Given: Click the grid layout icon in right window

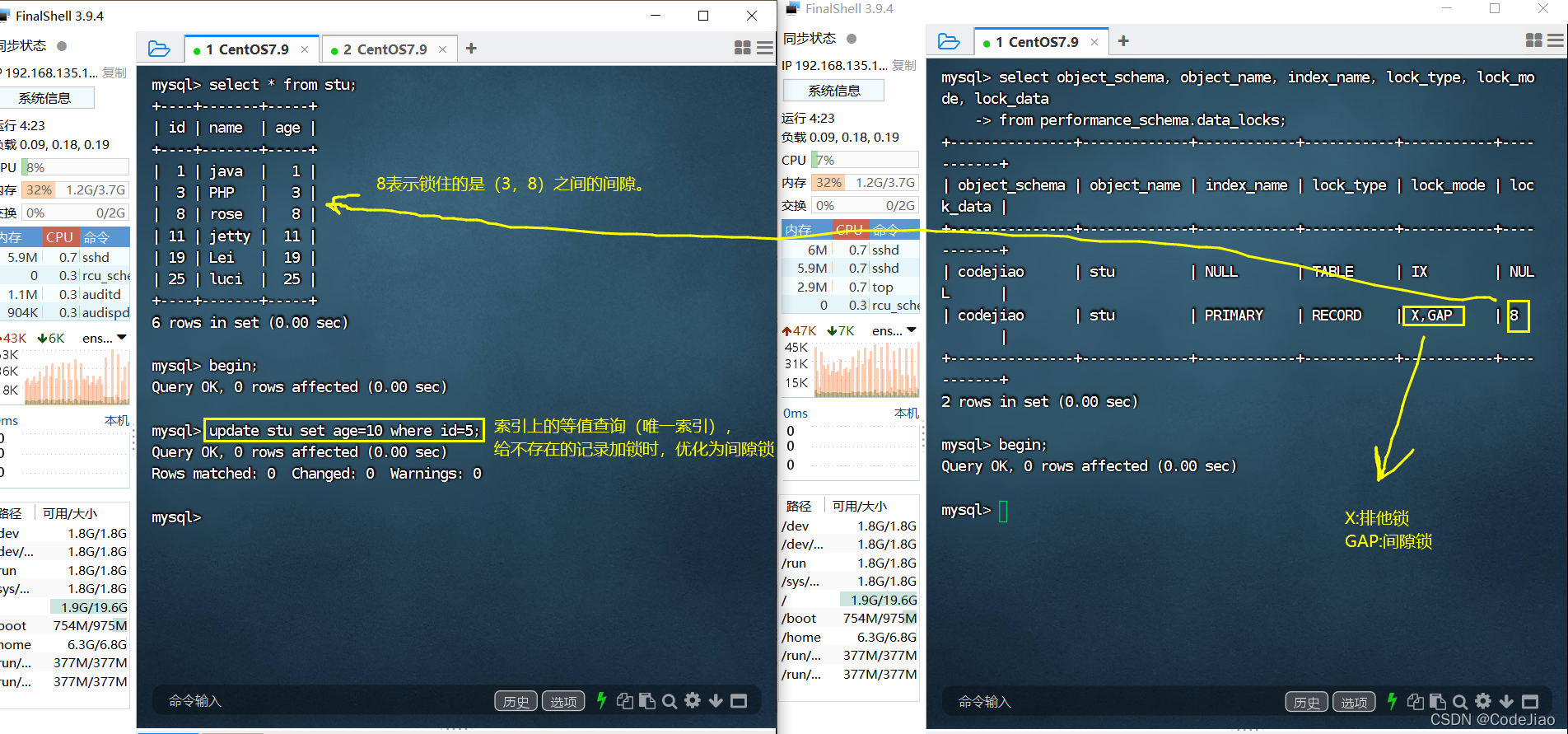Looking at the screenshot, I should click(x=1534, y=40).
